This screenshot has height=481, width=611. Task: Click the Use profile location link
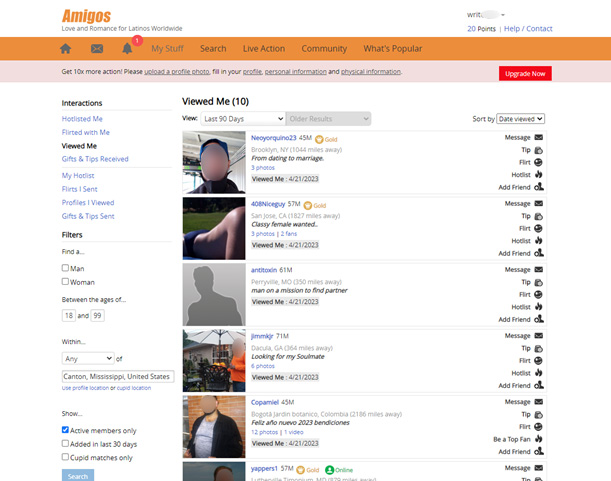click(85, 388)
